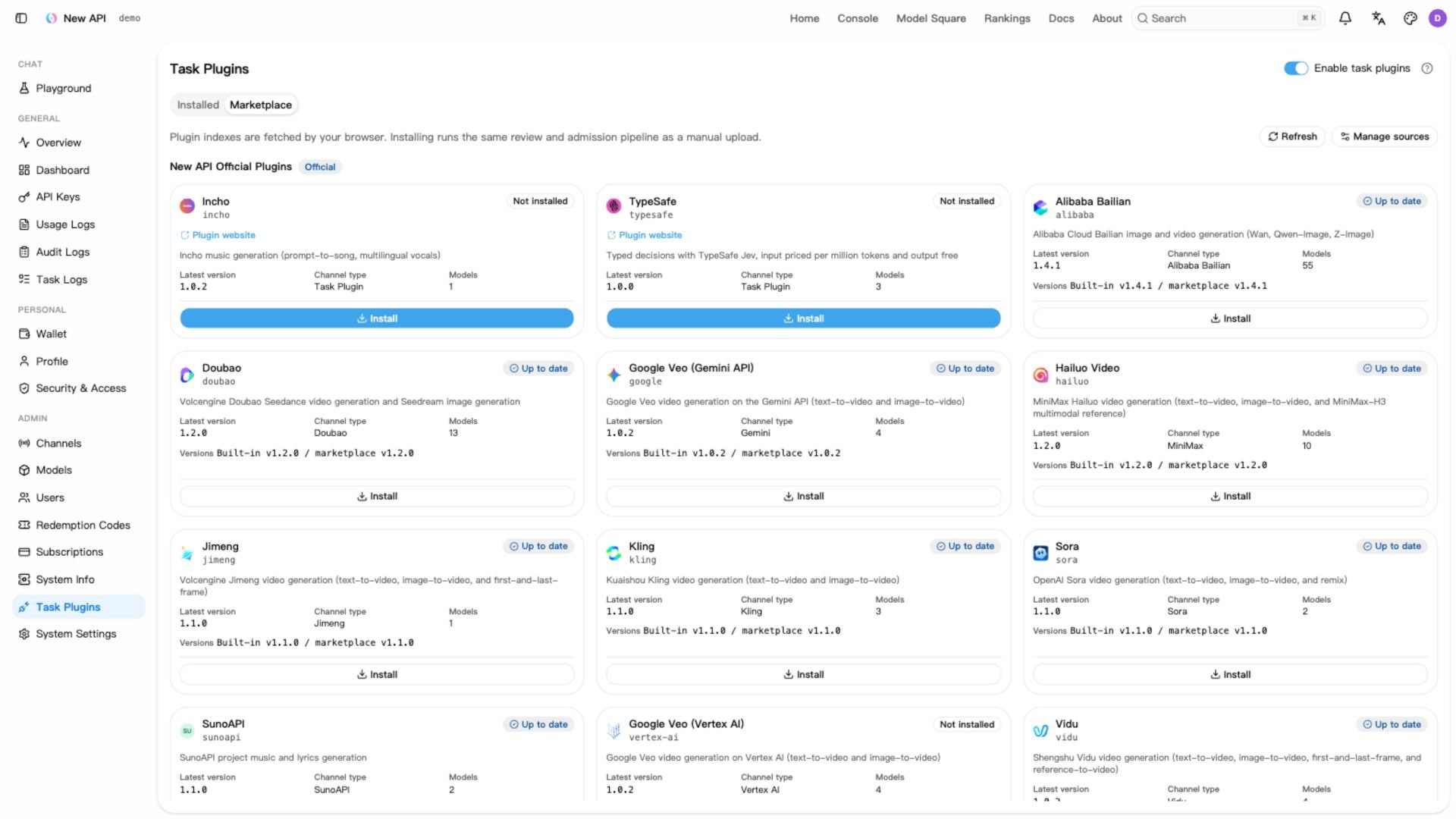The width and height of the screenshot is (1456, 819).
Task: Install the Sora plugin
Action: (x=1230, y=674)
